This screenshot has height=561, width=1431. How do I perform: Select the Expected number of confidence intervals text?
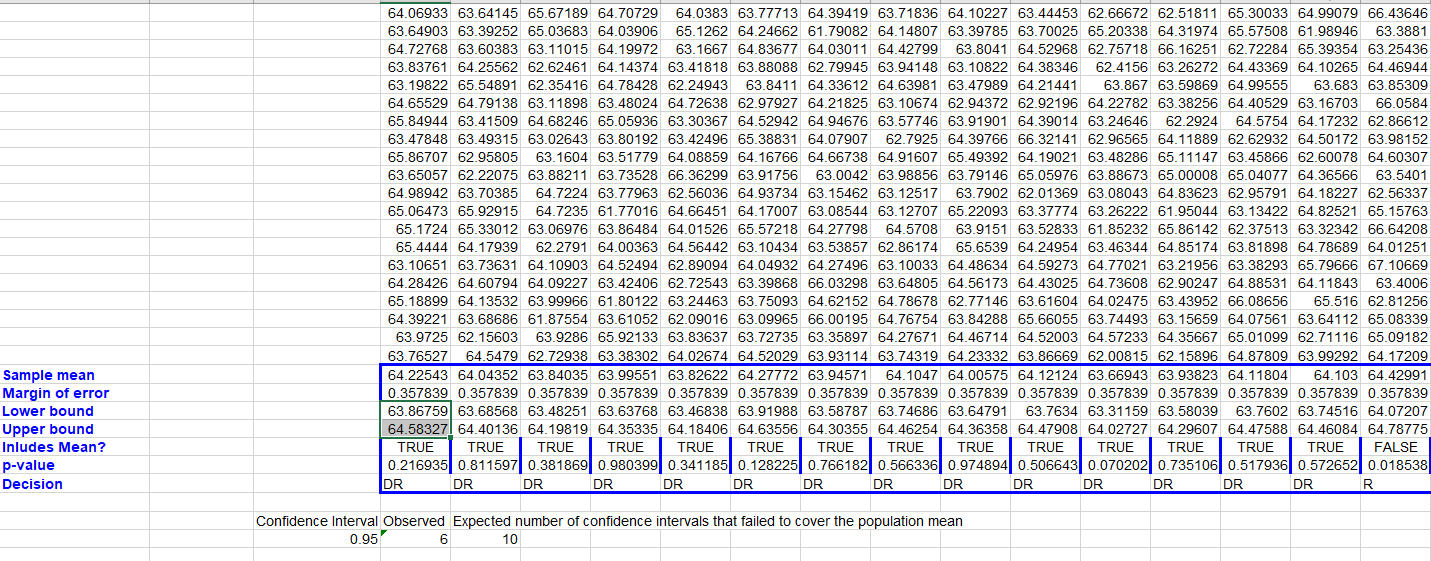[x=708, y=521]
